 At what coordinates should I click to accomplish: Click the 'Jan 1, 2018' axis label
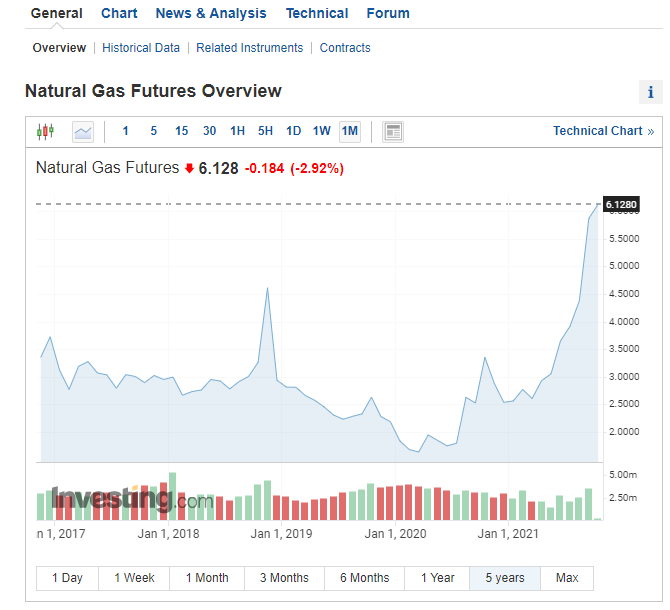168,534
